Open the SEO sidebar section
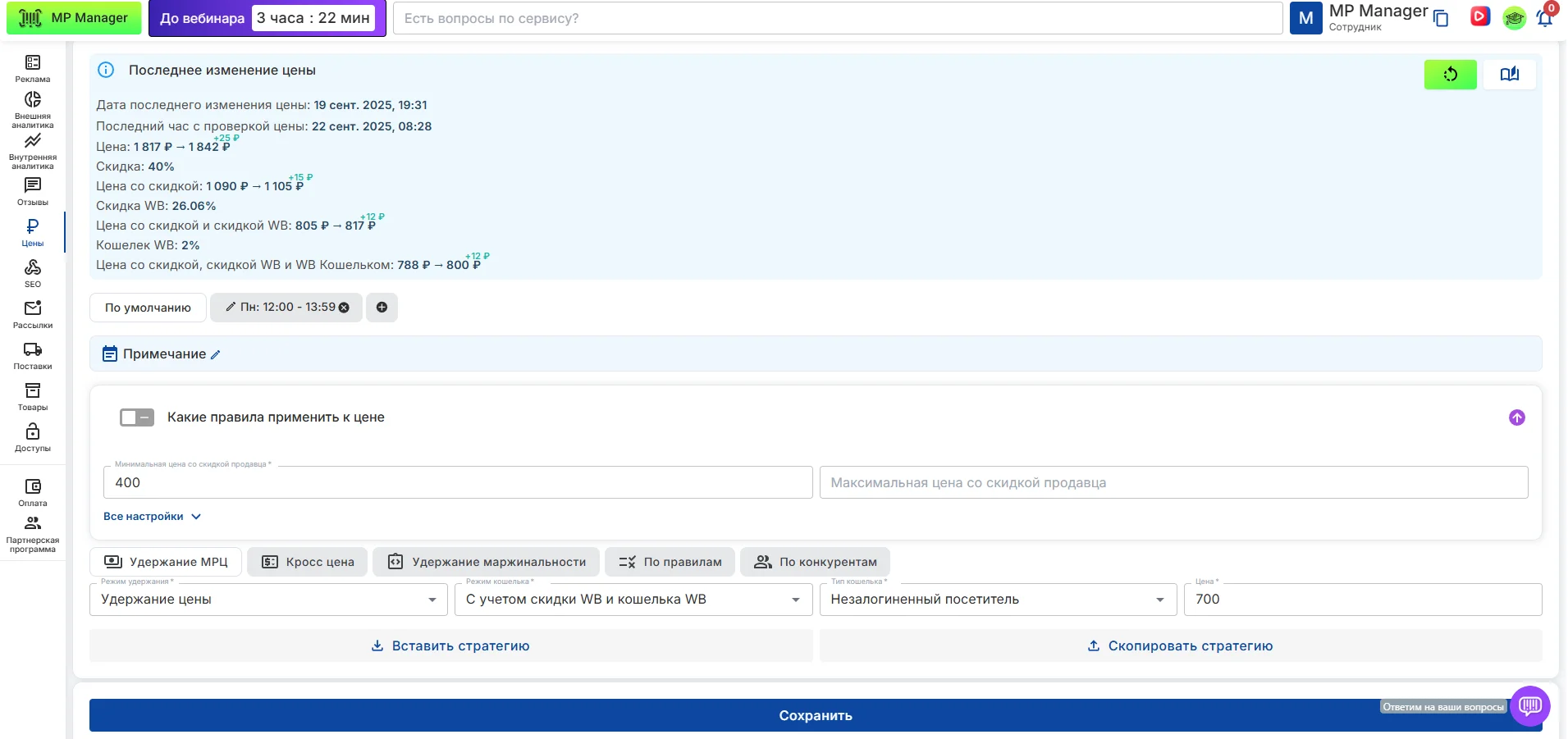Screen dimensions: 1568x739 tap(33, 273)
